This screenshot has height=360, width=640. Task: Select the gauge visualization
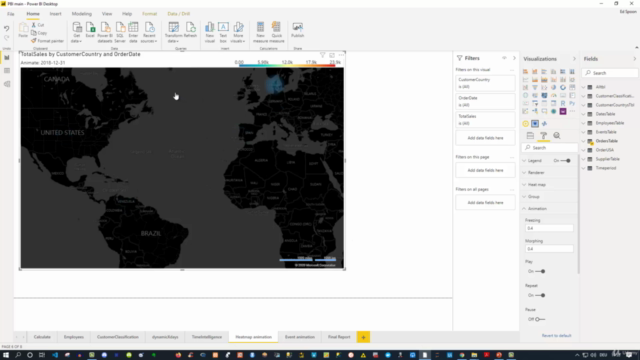click(553, 96)
